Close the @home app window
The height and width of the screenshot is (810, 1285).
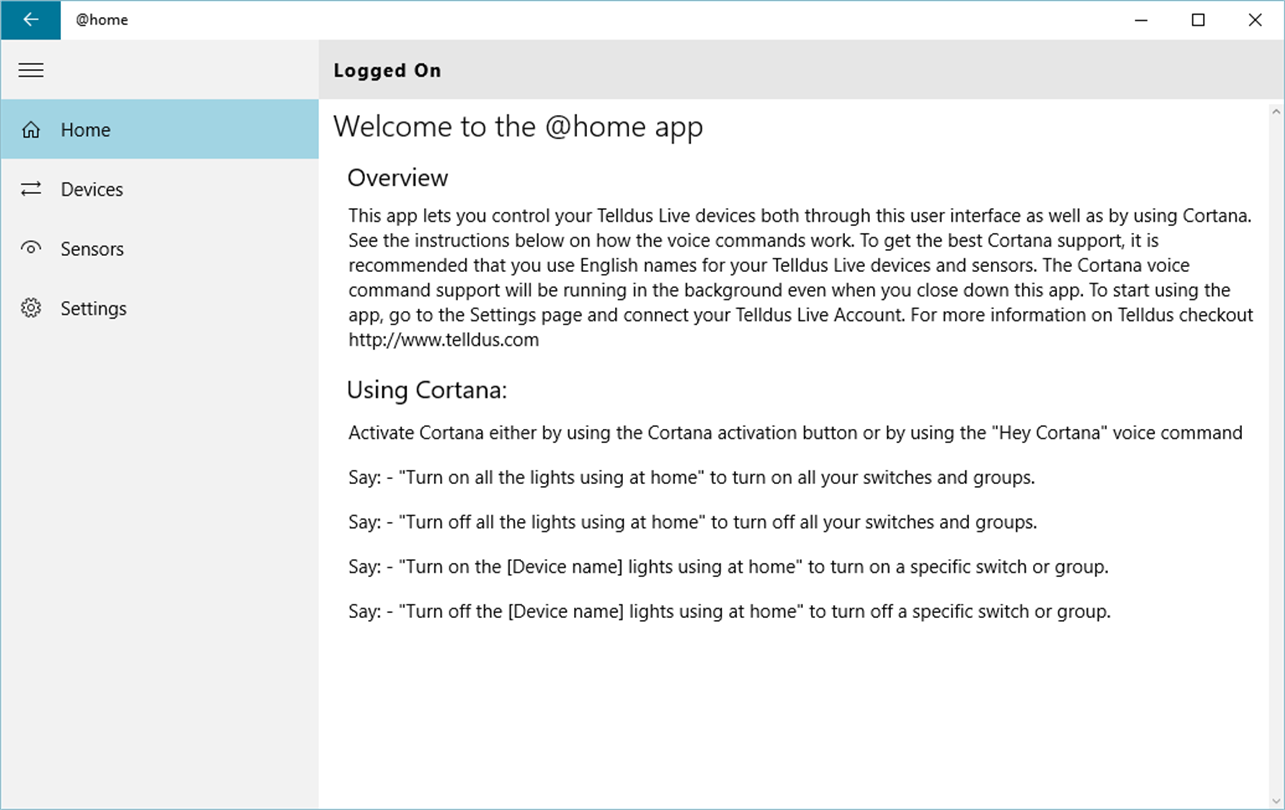pos(1255,20)
